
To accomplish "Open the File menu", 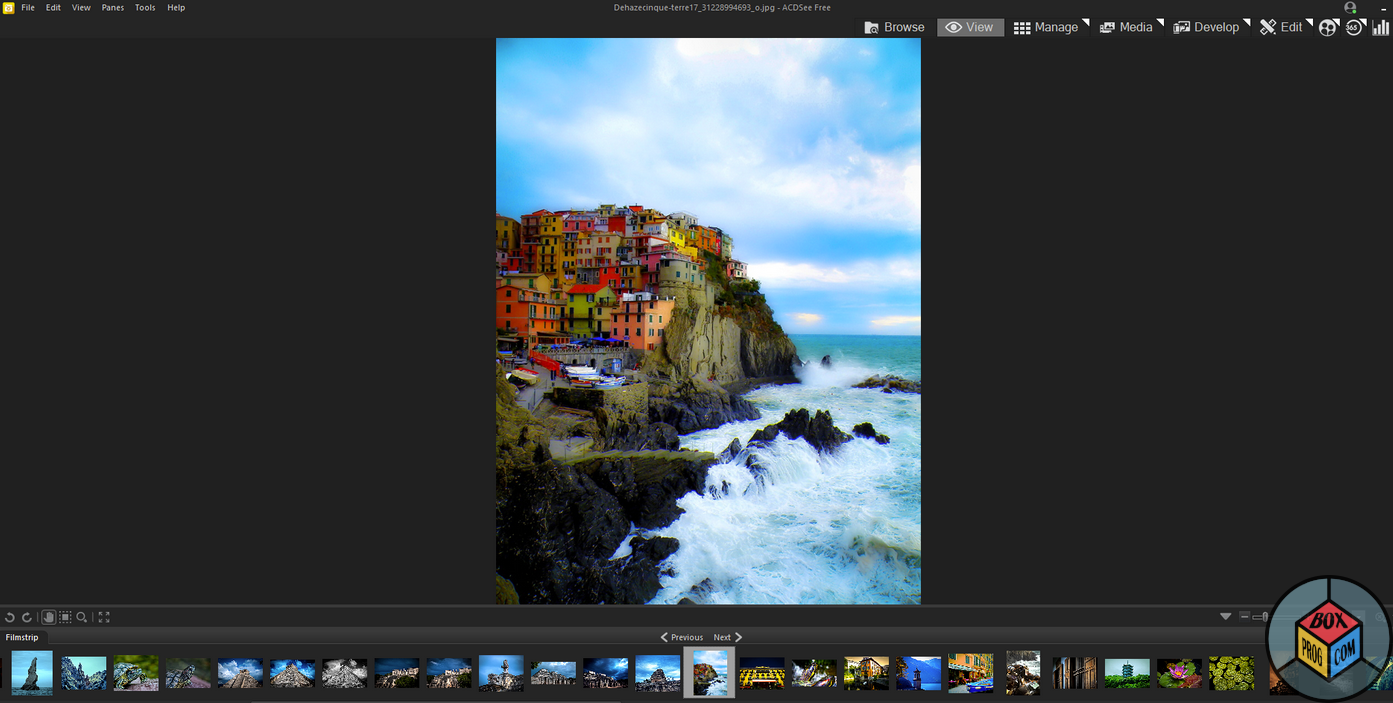I will coord(28,7).
